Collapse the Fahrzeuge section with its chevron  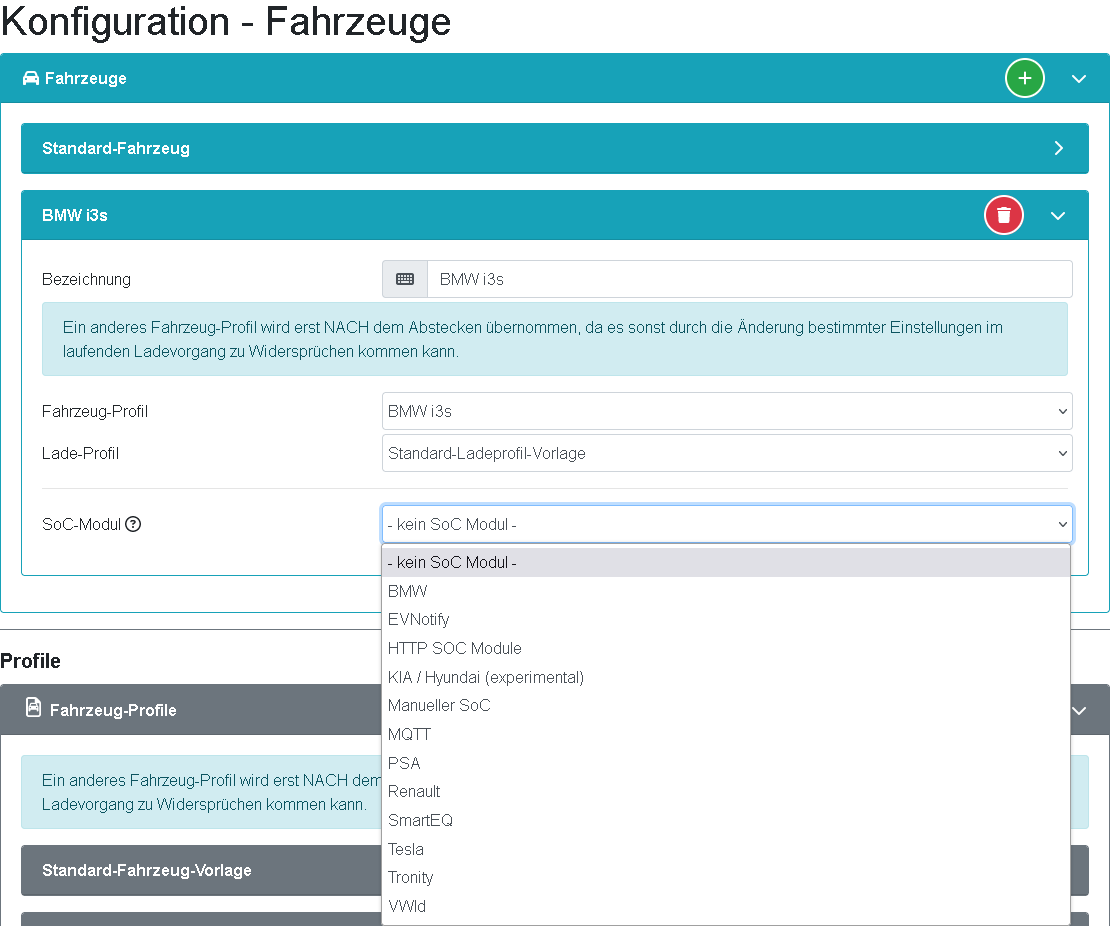click(1078, 78)
